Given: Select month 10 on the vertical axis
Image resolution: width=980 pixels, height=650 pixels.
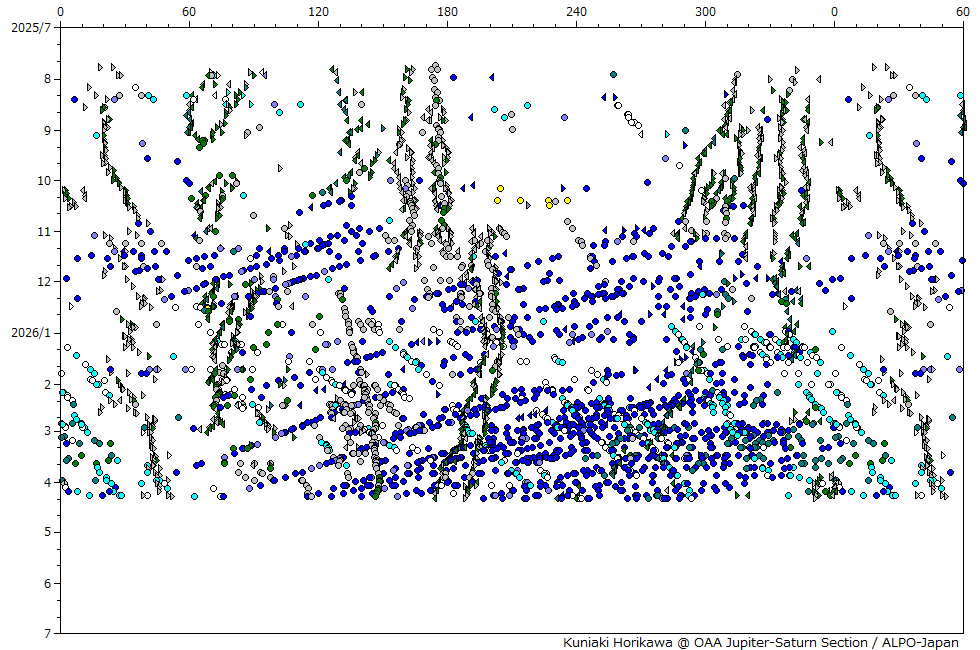Looking at the screenshot, I should pyautogui.click(x=44, y=180).
